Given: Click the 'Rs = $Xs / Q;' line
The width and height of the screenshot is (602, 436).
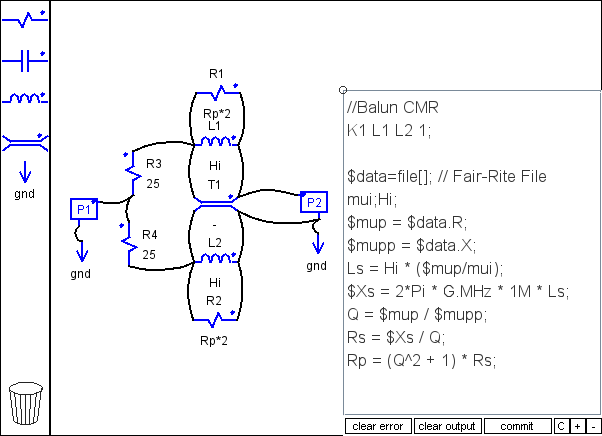Looking at the screenshot, I should (396, 338).
